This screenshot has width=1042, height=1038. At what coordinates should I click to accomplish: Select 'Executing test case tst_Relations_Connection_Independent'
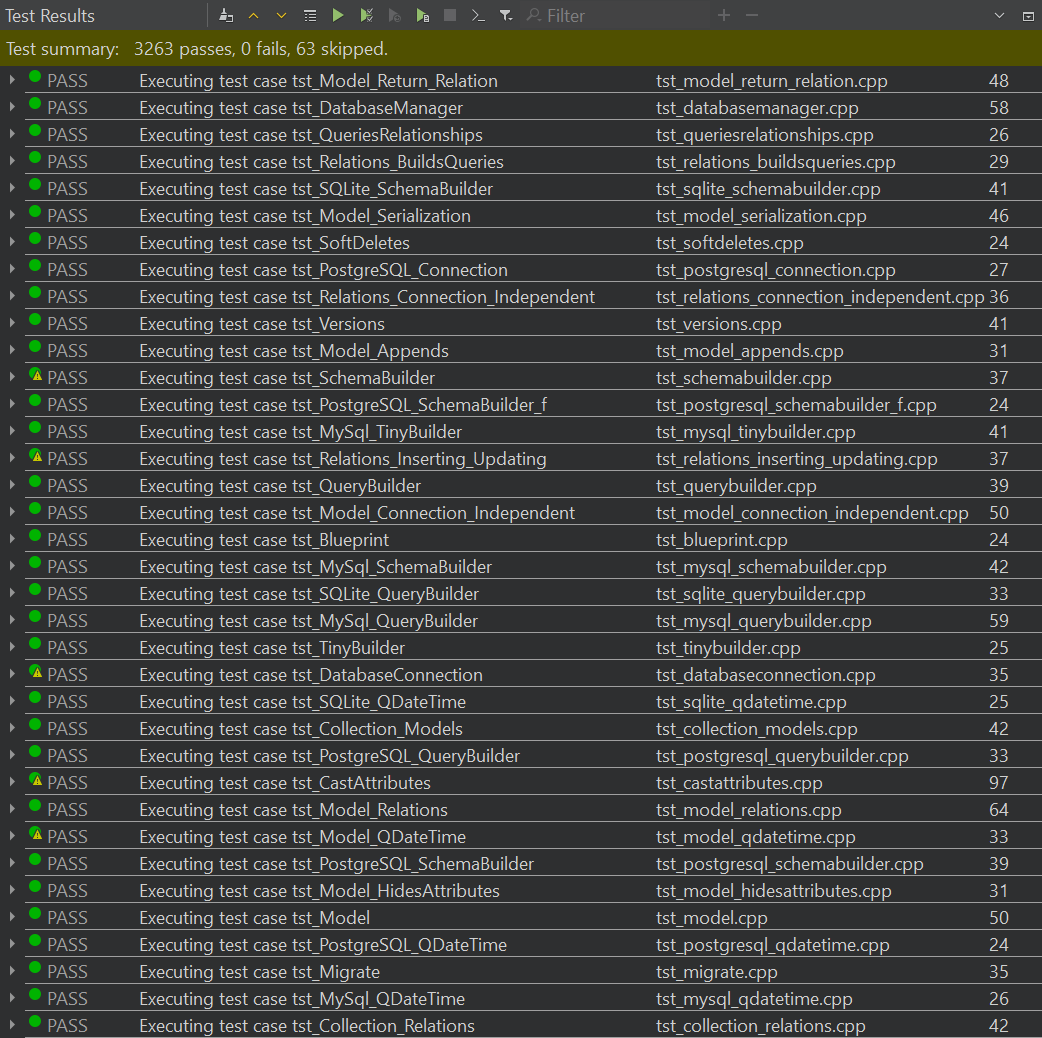click(x=367, y=297)
